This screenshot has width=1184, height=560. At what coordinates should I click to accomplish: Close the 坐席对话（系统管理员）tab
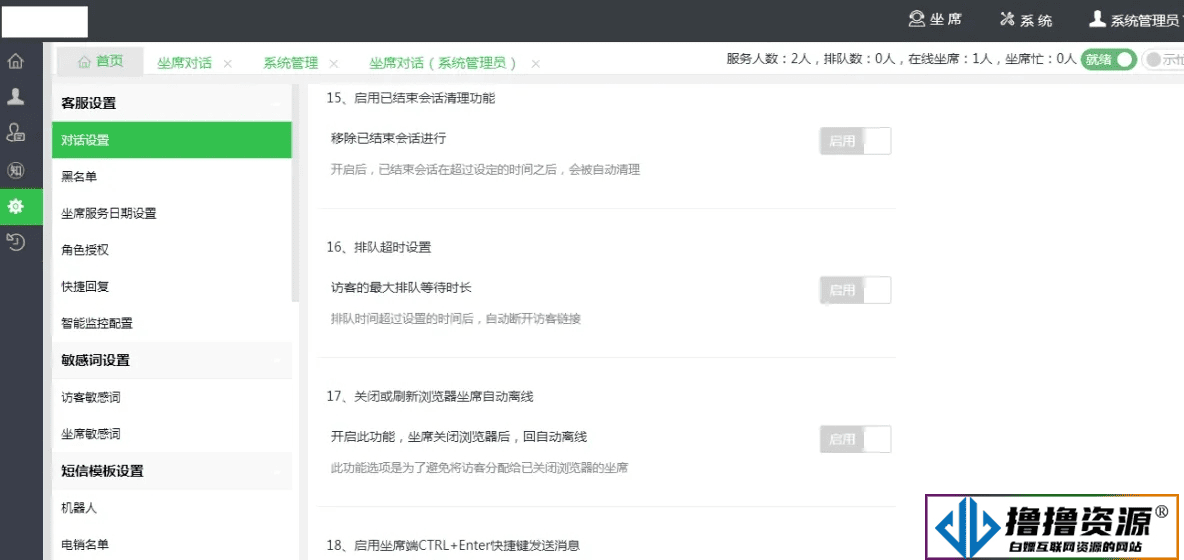click(535, 63)
